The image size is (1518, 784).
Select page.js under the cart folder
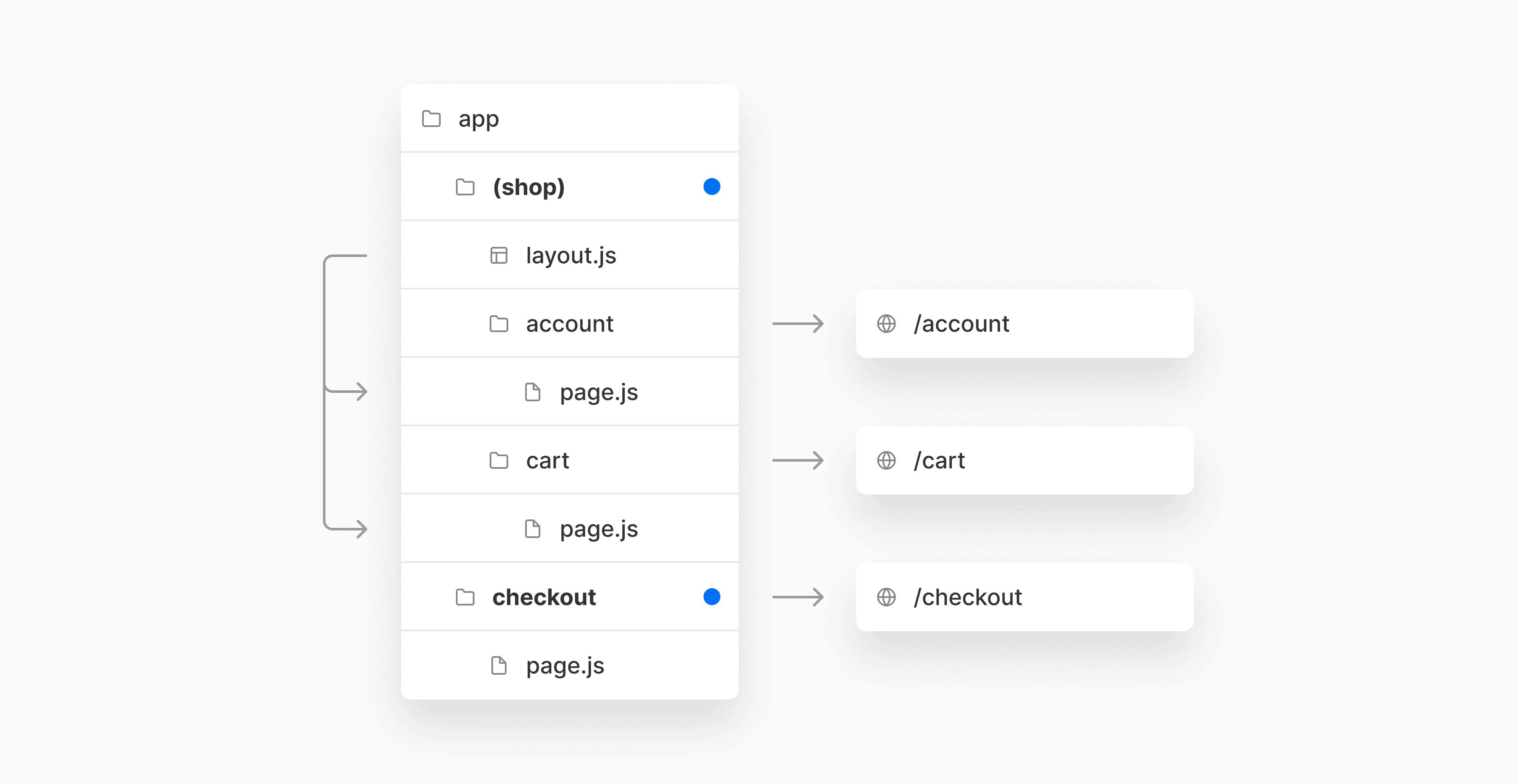[x=598, y=529]
